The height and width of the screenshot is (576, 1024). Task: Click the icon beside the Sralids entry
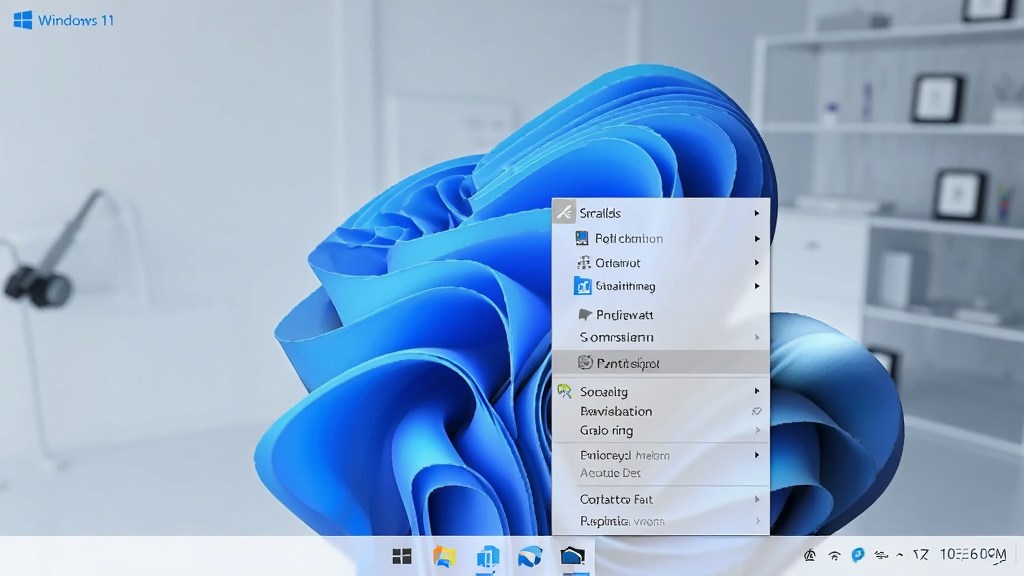click(564, 213)
